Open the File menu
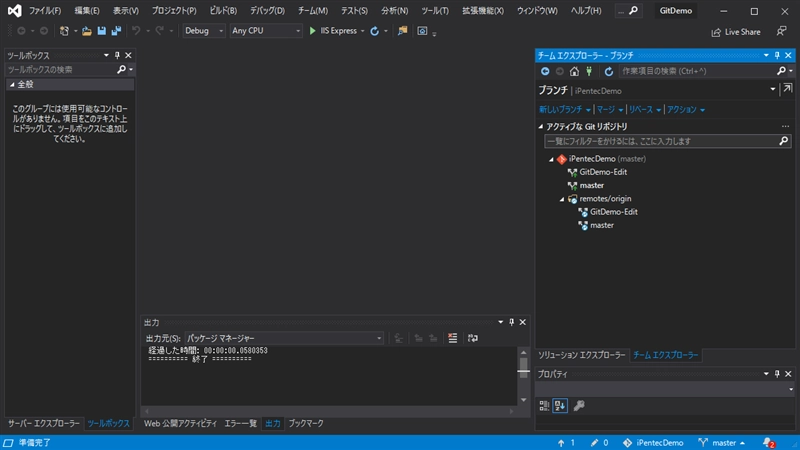800x450 pixels. pos(45,11)
